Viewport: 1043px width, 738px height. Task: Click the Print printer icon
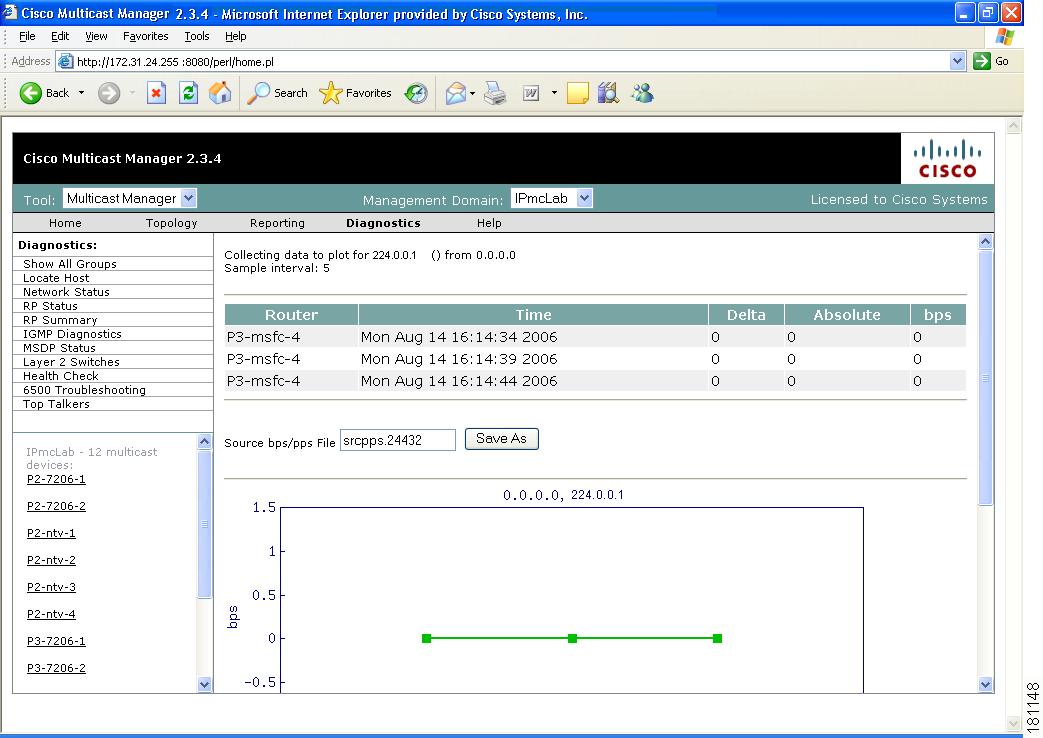pos(495,93)
